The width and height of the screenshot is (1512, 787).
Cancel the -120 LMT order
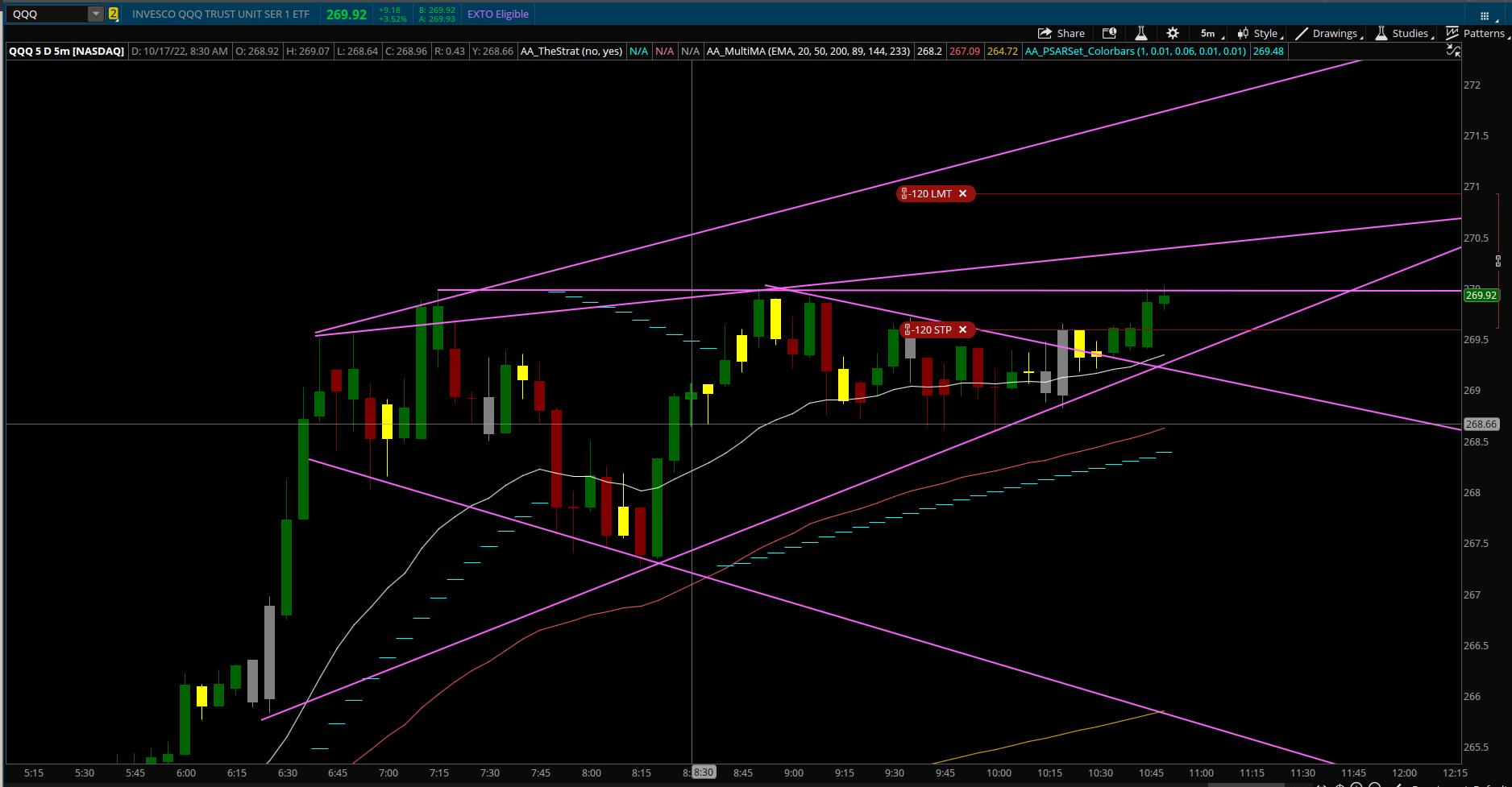point(963,193)
